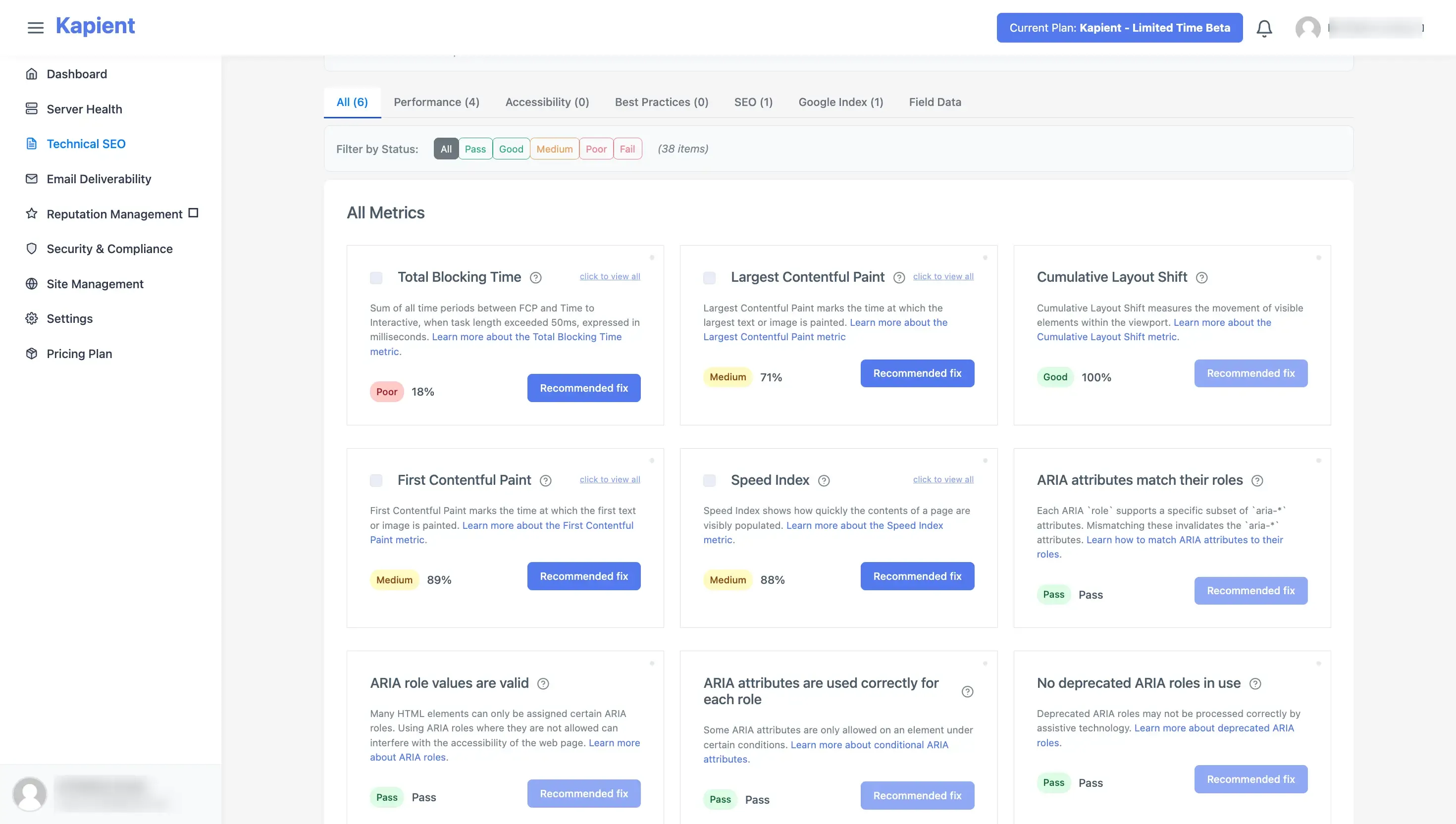Click Recommended fix for Largest Contentful Paint
The height and width of the screenshot is (824, 1456).
917,373
